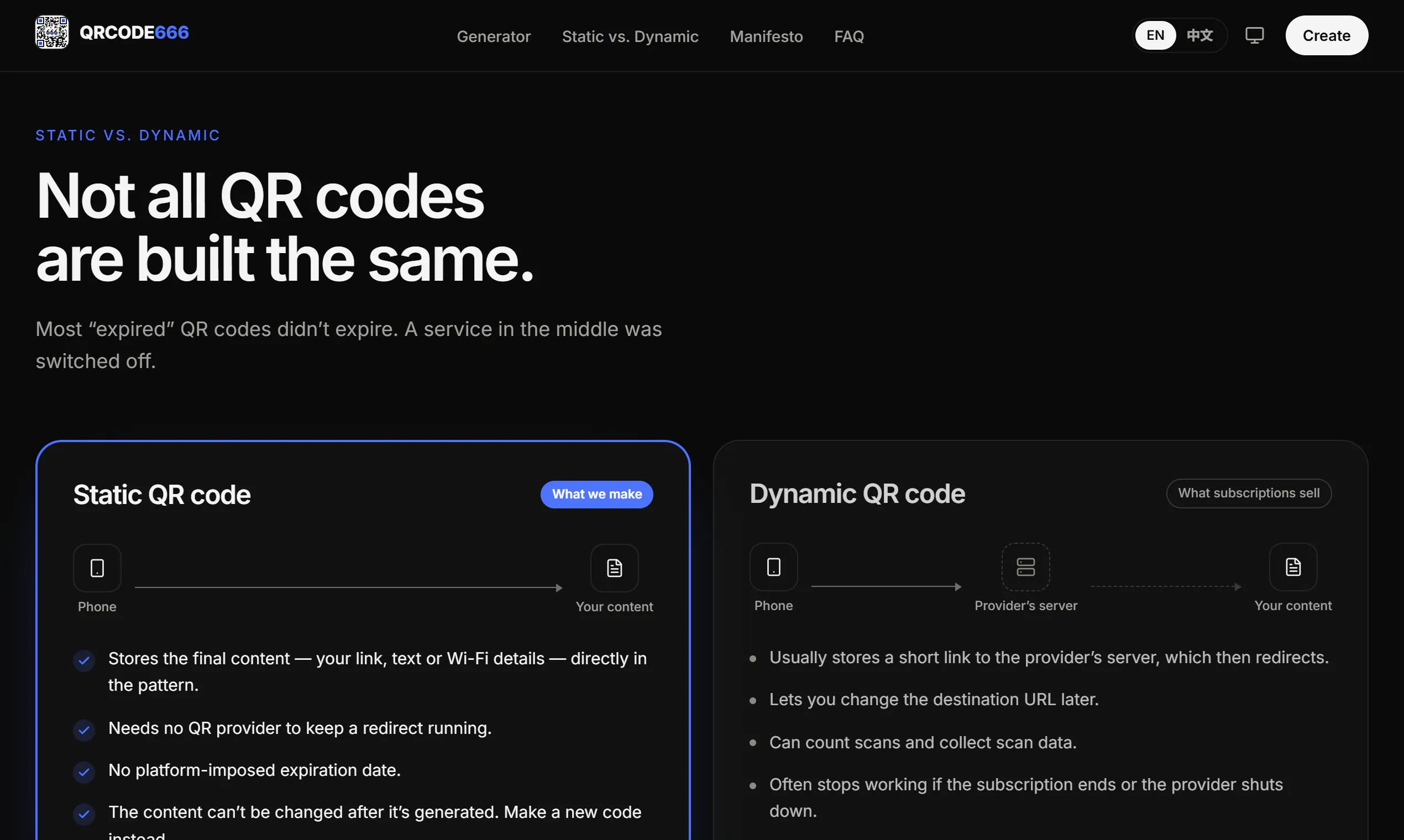1404x840 pixels.
Task: Click document icon in Static QR card
Action: click(x=614, y=568)
